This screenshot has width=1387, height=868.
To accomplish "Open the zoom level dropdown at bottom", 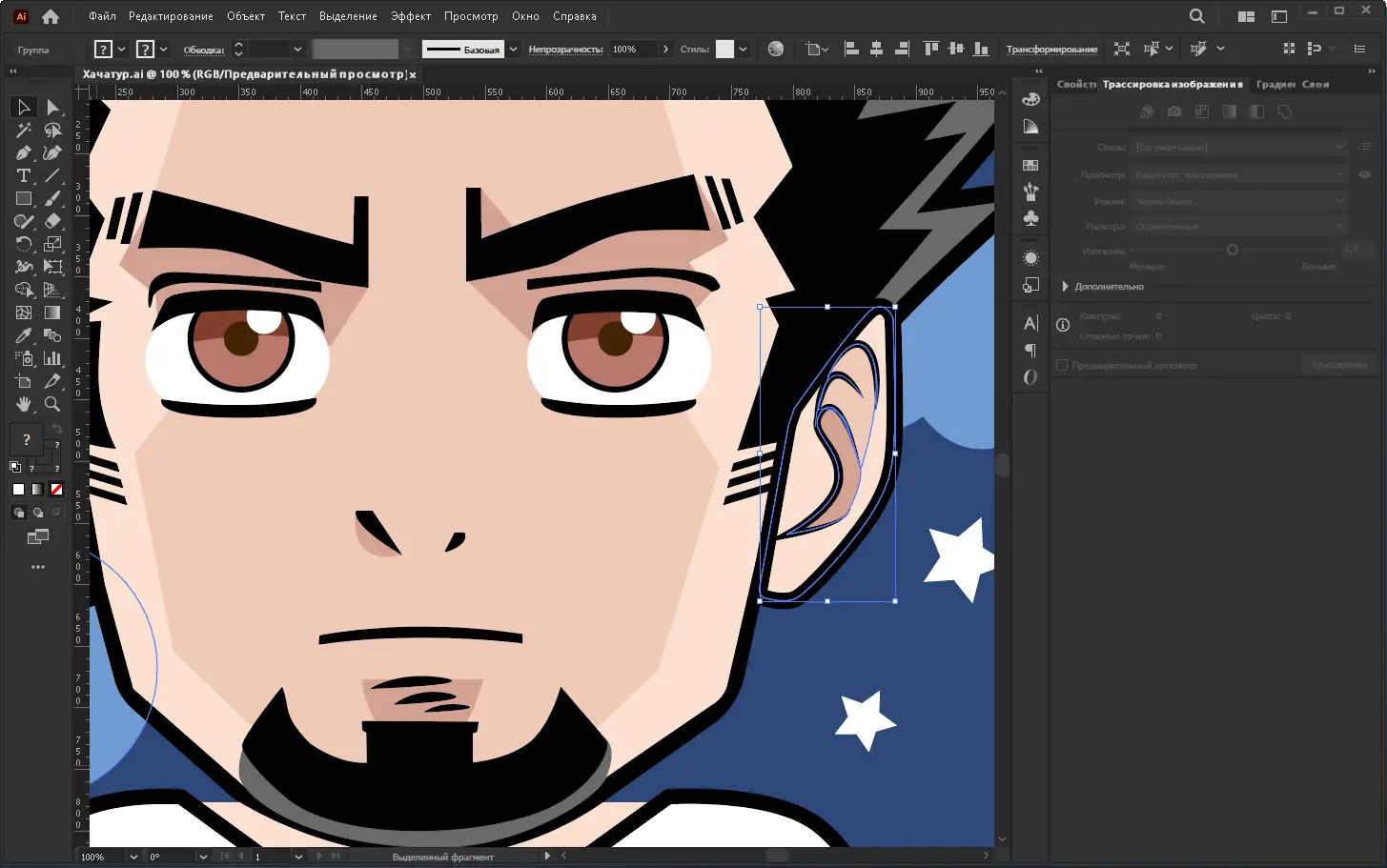I will [133, 857].
